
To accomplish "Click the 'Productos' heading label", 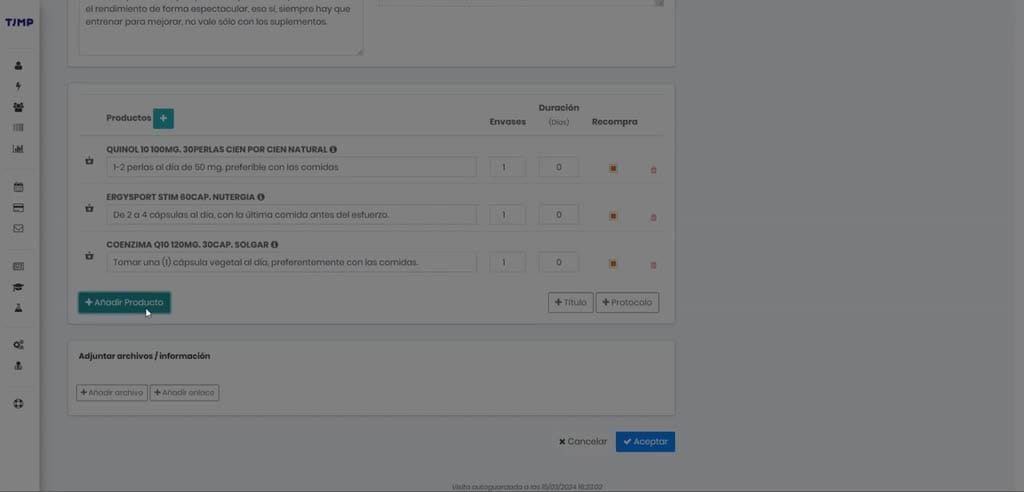I will [129, 118].
